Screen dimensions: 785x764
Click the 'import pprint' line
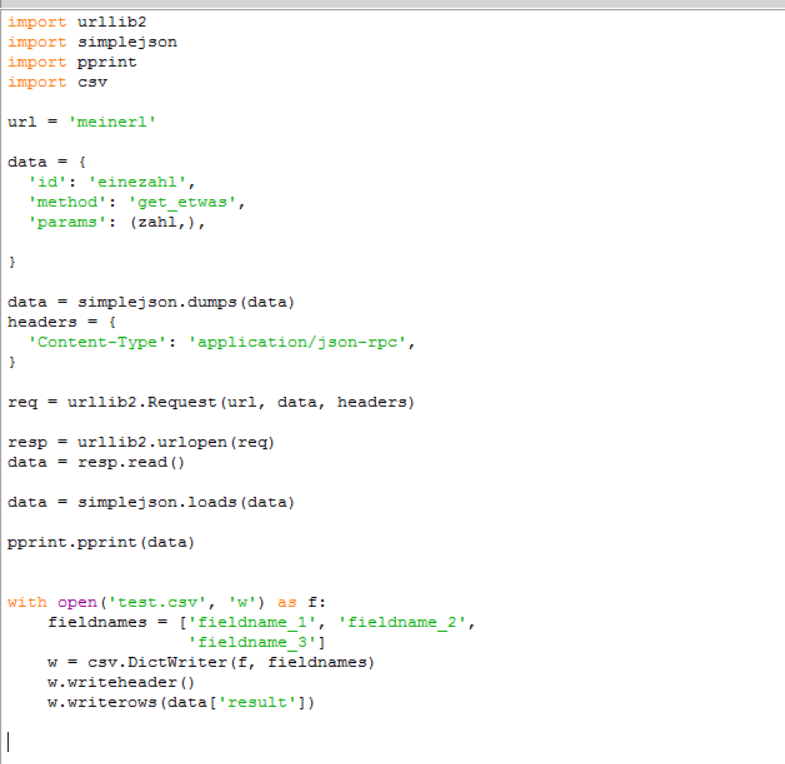tap(72, 62)
